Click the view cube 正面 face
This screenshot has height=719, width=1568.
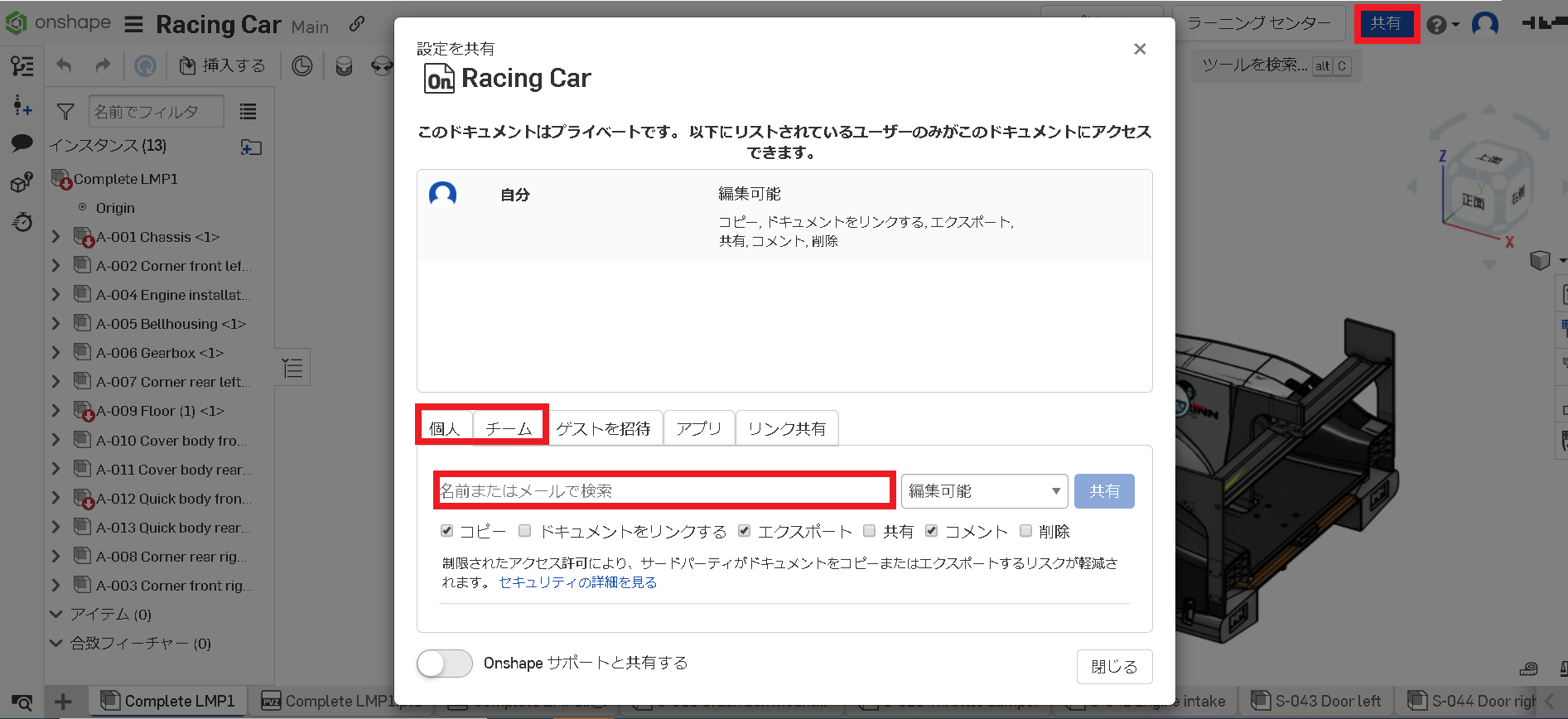click(x=1473, y=201)
